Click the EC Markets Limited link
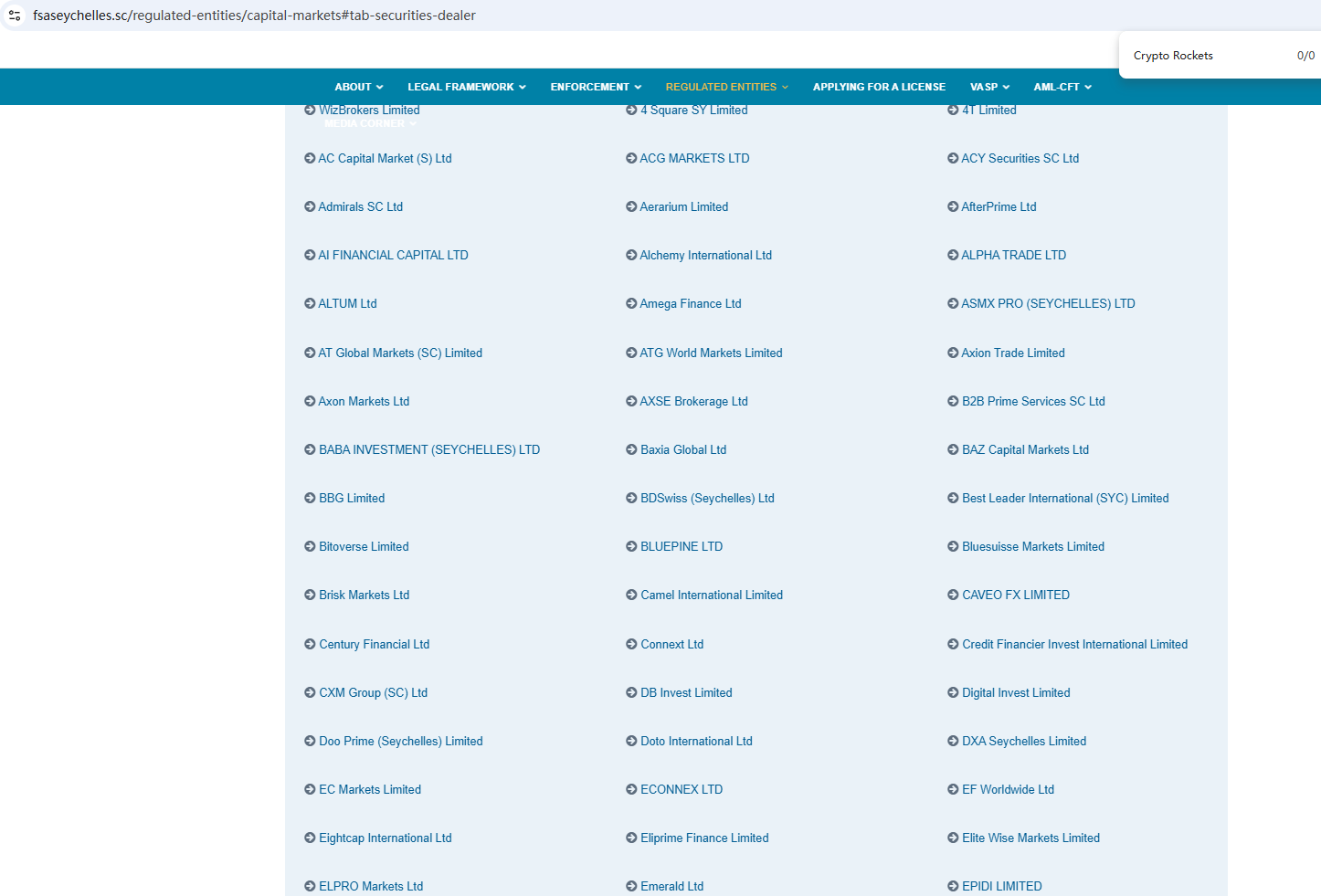This screenshot has width=1321, height=896. [x=370, y=789]
